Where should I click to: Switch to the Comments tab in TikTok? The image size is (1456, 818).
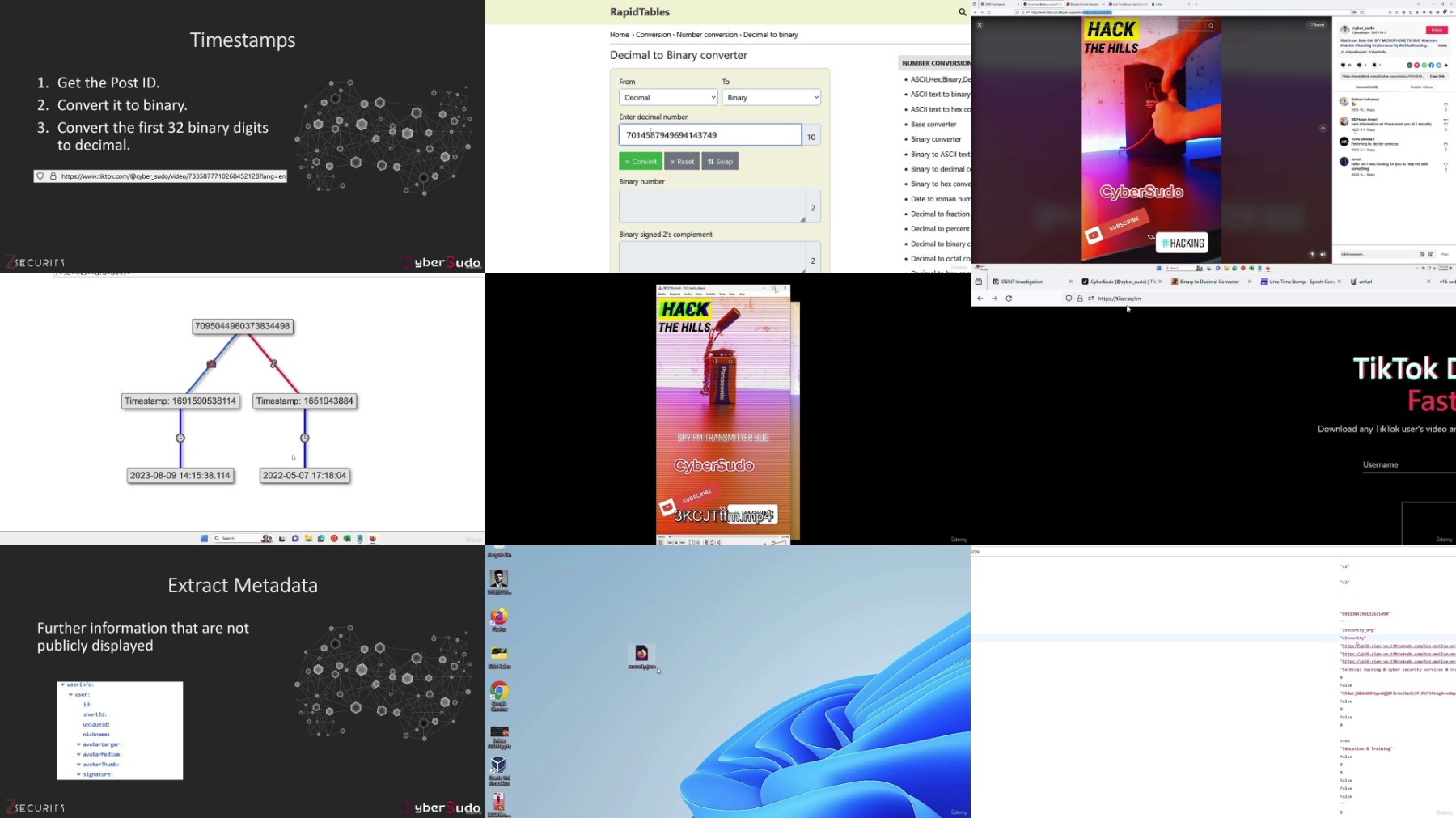pyautogui.click(x=1366, y=87)
